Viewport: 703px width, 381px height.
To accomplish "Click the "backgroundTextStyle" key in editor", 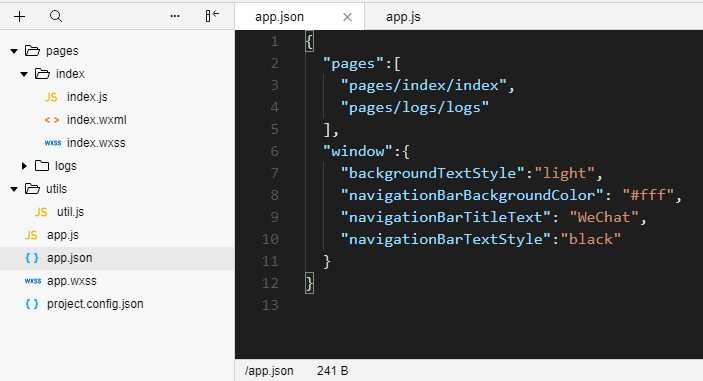I will click(432, 173).
